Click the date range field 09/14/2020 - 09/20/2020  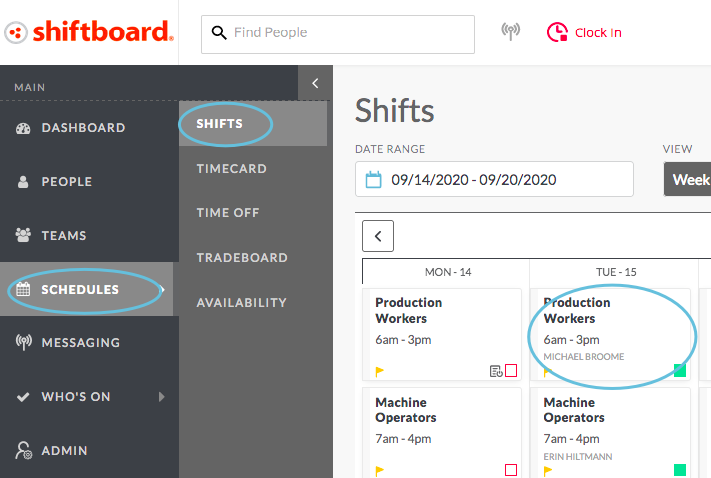point(494,179)
